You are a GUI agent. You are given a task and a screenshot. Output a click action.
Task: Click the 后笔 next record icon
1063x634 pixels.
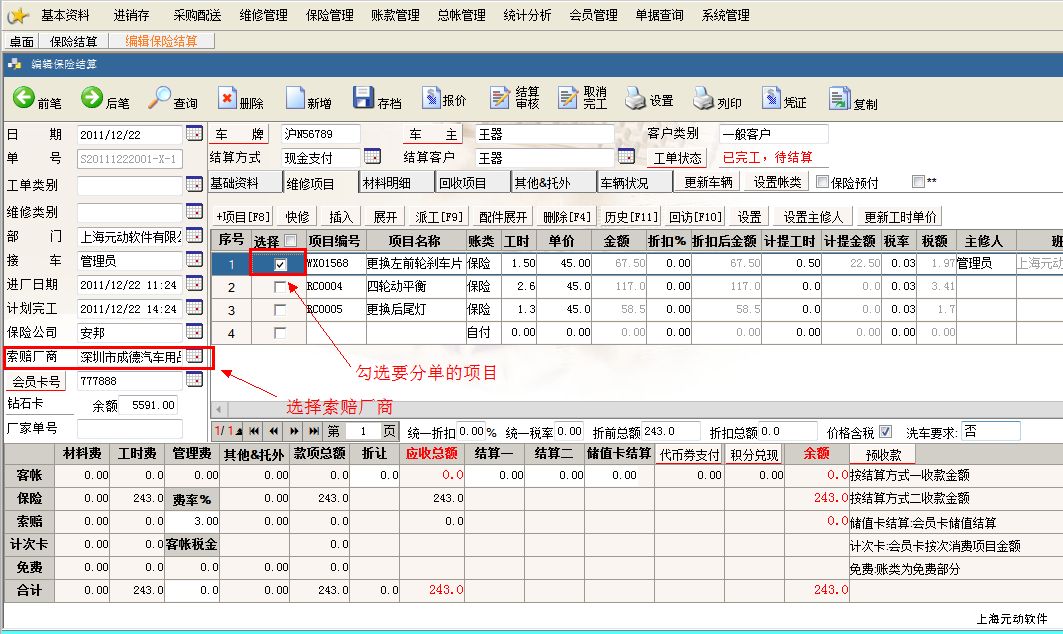(x=92, y=98)
